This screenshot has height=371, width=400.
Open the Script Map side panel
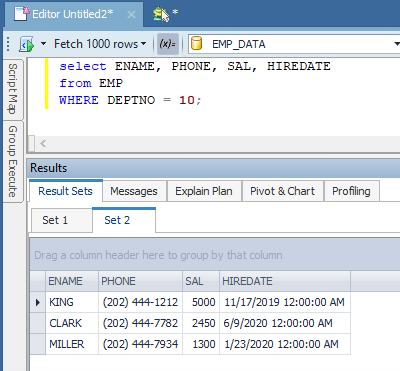[13, 89]
